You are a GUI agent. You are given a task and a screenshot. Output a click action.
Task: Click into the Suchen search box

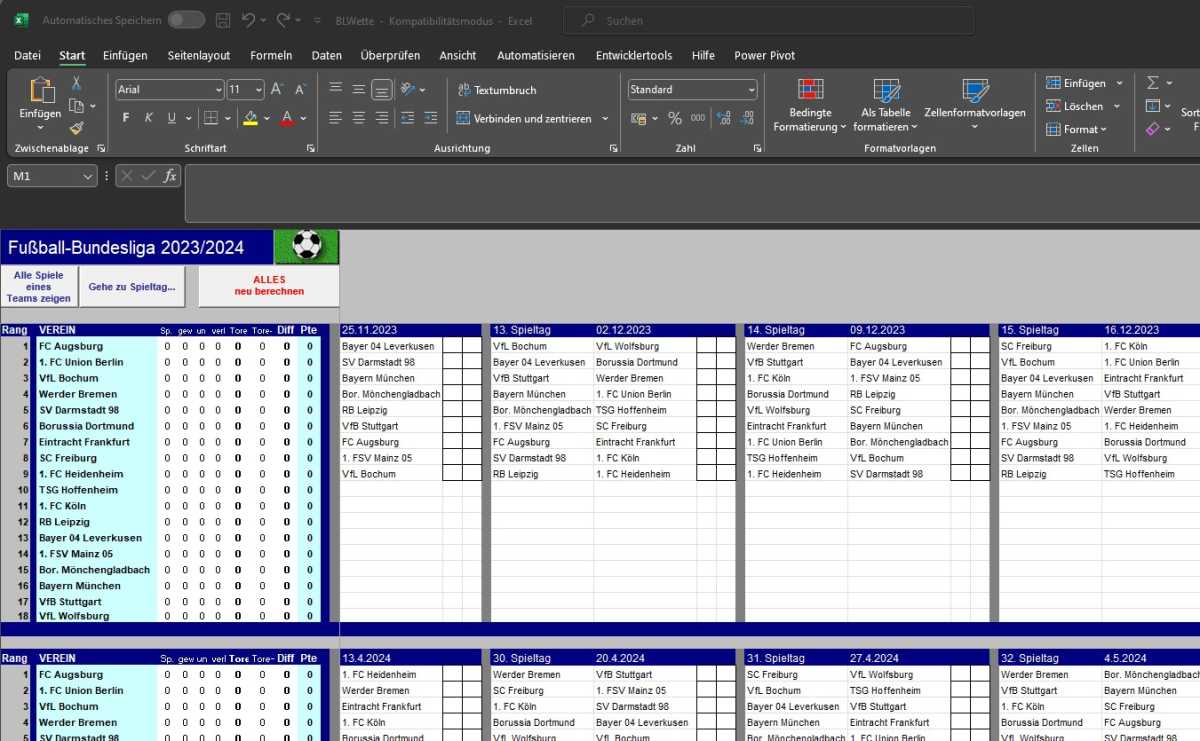click(768, 20)
